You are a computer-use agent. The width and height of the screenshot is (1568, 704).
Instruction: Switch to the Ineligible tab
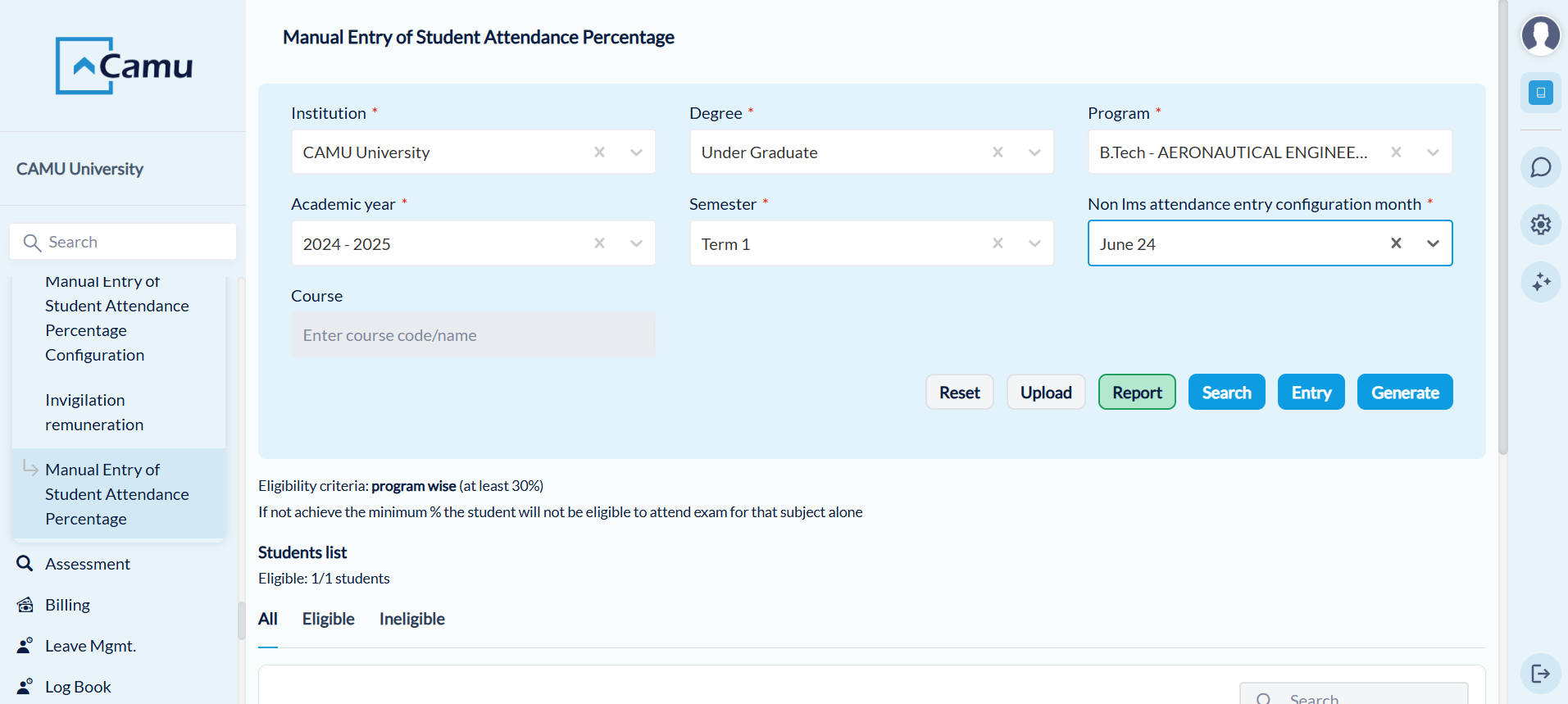(x=411, y=619)
